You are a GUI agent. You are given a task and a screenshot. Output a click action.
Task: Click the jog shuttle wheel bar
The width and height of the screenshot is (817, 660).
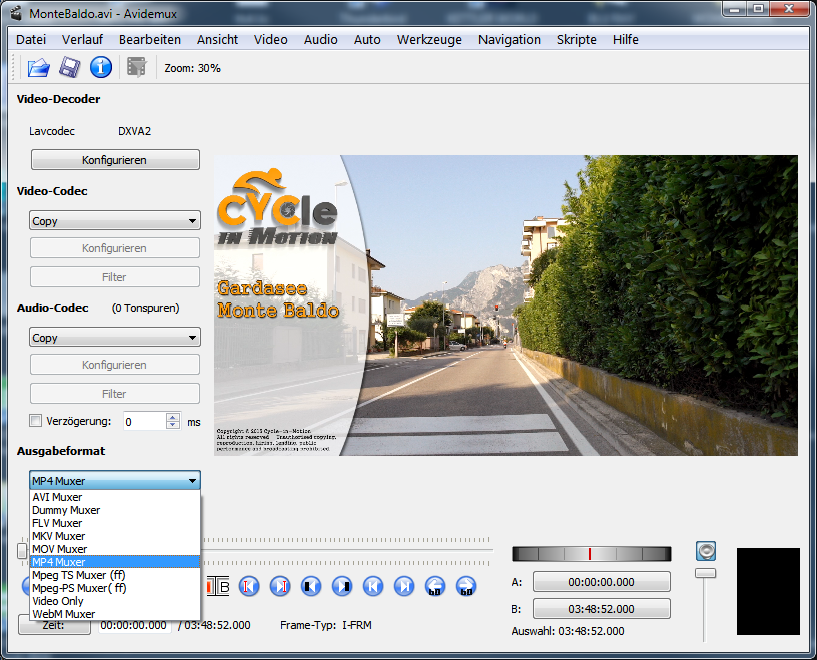pos(591,554)
